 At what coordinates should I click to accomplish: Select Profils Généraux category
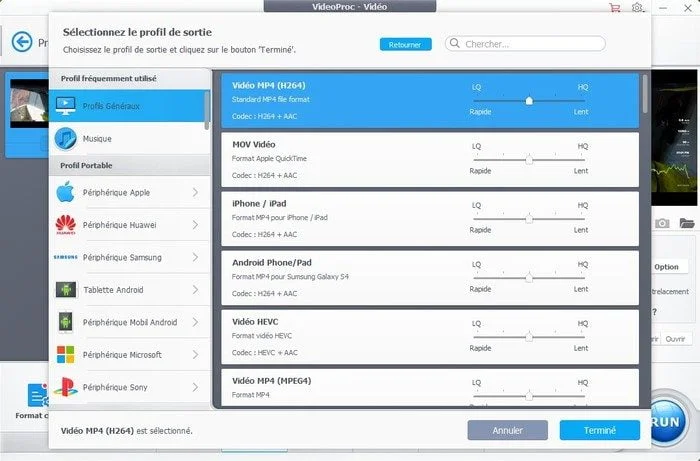(127, 106)
